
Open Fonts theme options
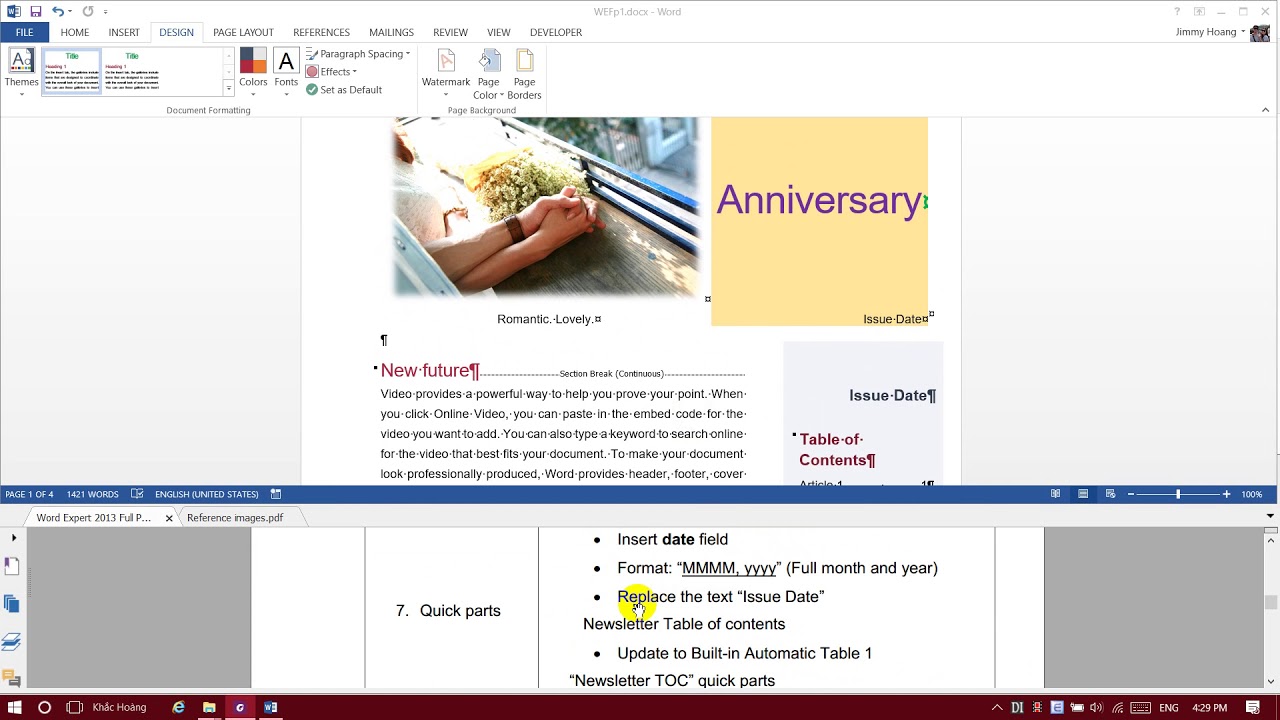(286, 73)
